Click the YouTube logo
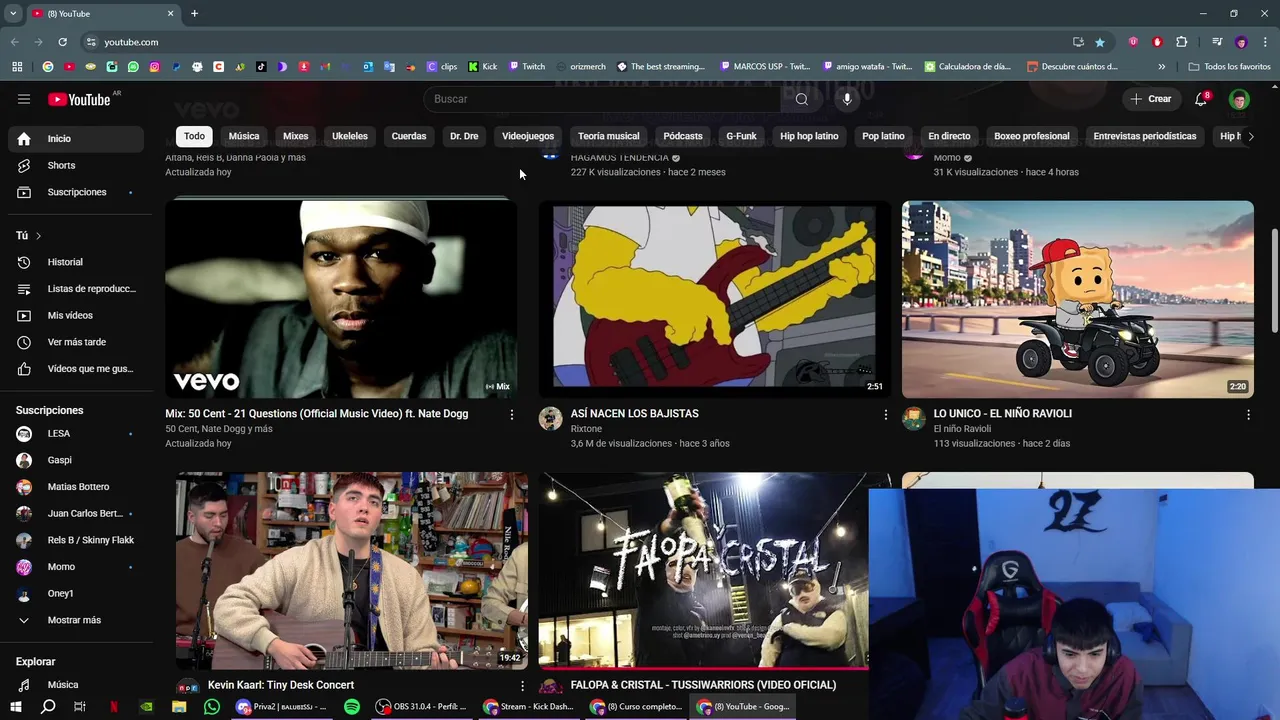1280x720 pixels. (x=79, y=99)
